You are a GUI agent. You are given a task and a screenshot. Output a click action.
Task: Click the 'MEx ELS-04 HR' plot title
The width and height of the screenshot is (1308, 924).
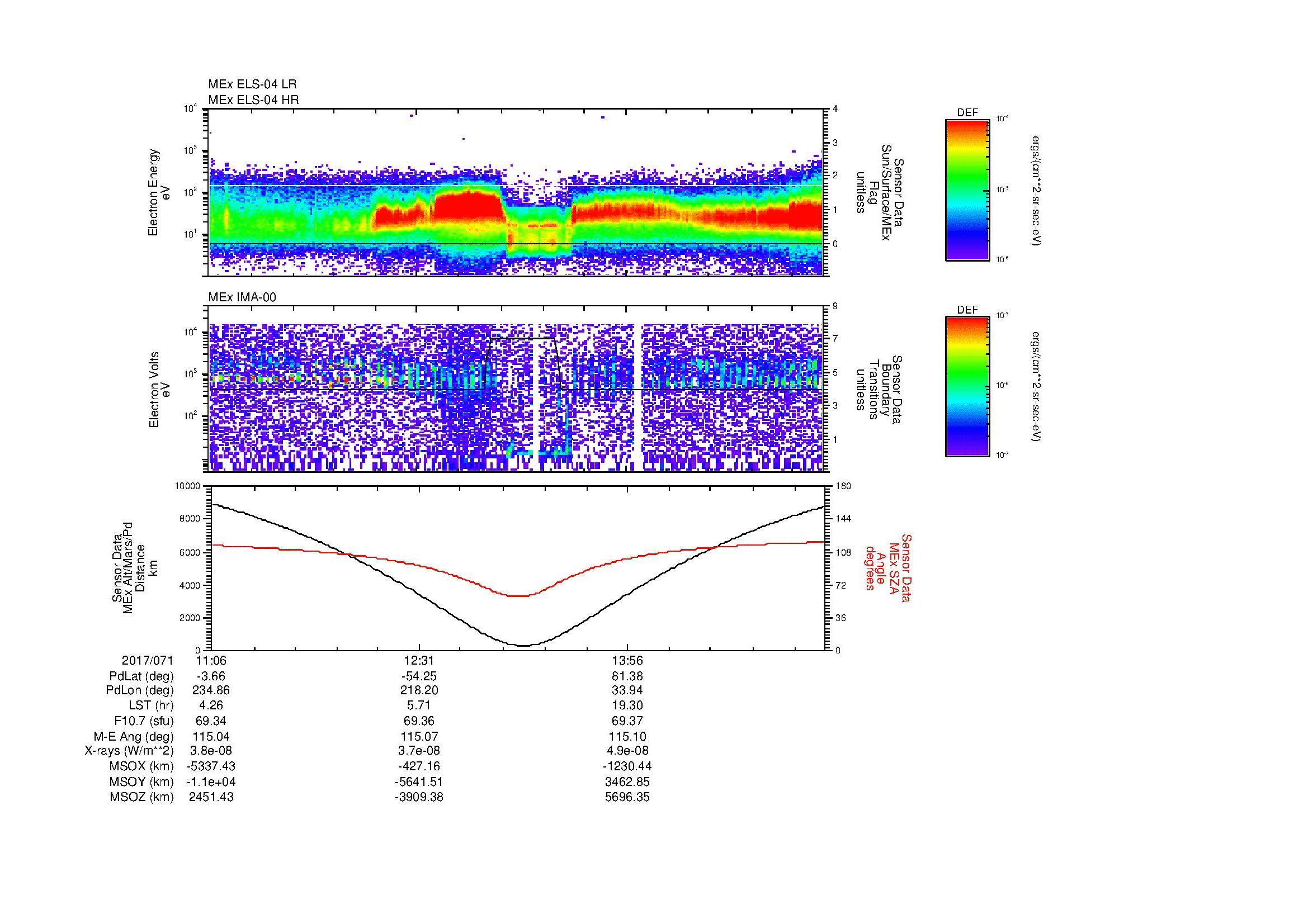pos(253,99)
